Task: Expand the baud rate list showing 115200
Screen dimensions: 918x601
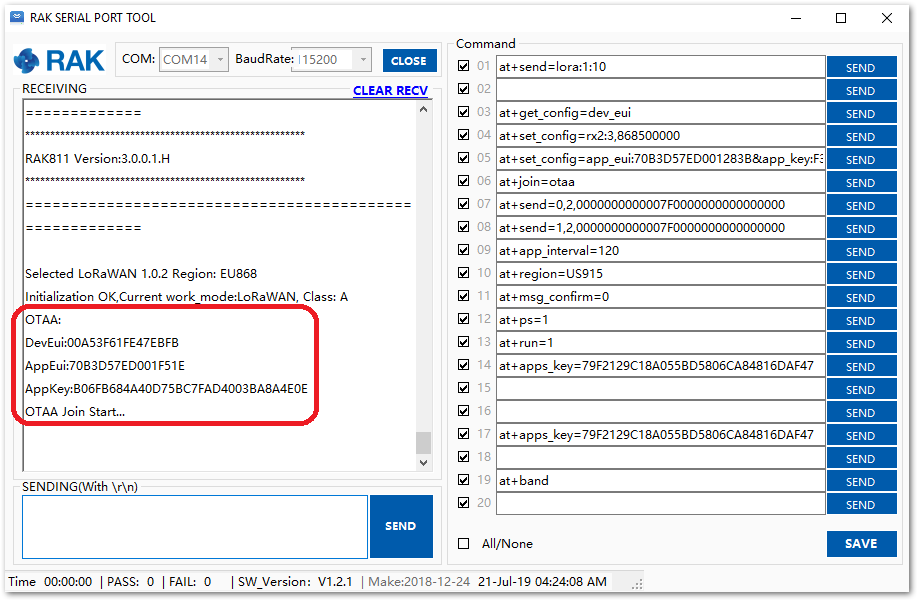Action: 364,59
